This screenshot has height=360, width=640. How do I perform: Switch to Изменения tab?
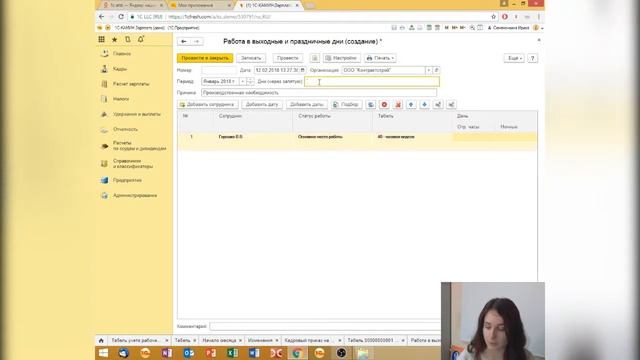(260, 340)
